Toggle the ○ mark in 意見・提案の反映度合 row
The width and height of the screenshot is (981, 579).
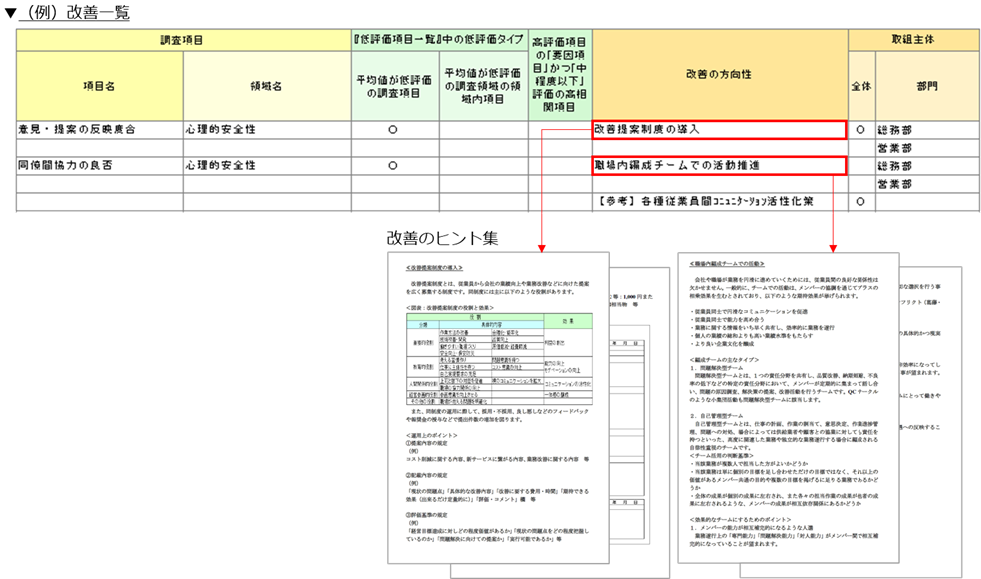[393, 130]
